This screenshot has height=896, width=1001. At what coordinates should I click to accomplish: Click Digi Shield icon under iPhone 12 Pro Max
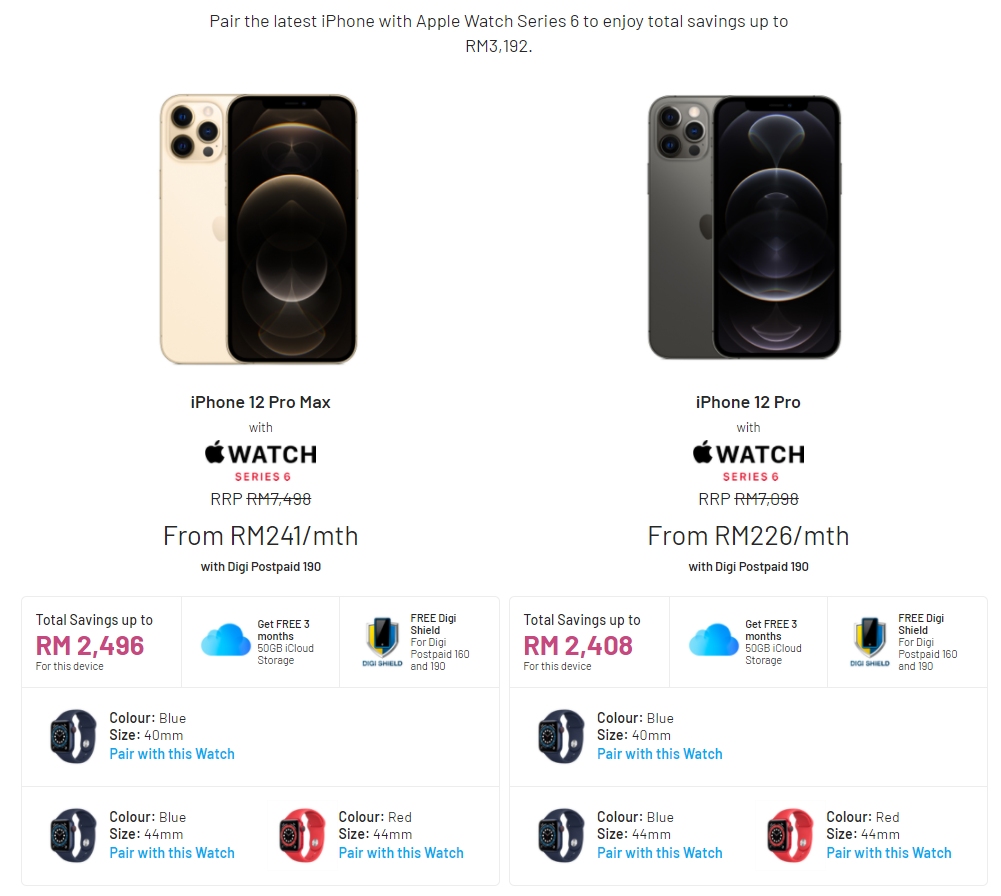381,642
